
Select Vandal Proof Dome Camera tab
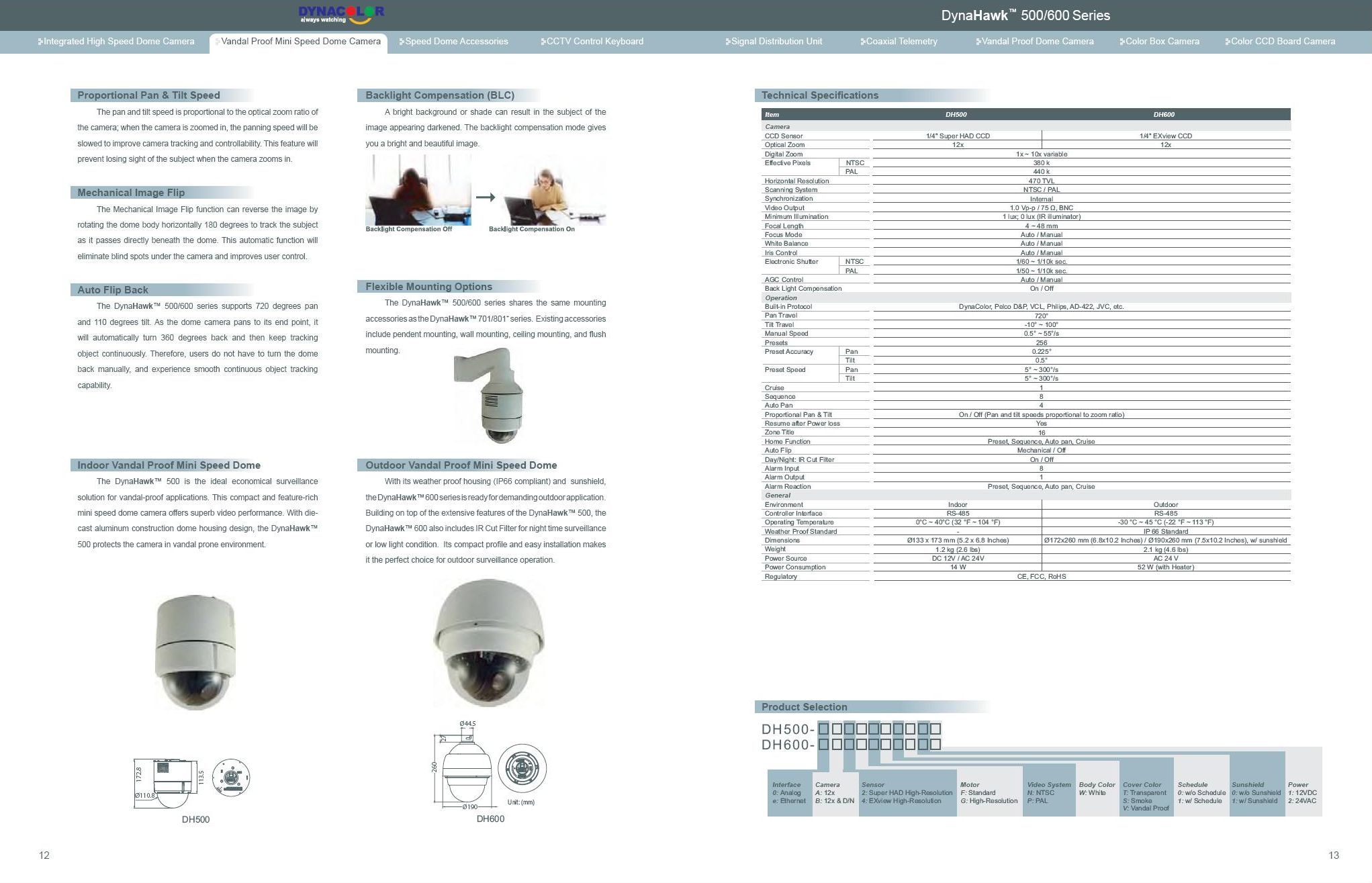[x=1035, y=42]
